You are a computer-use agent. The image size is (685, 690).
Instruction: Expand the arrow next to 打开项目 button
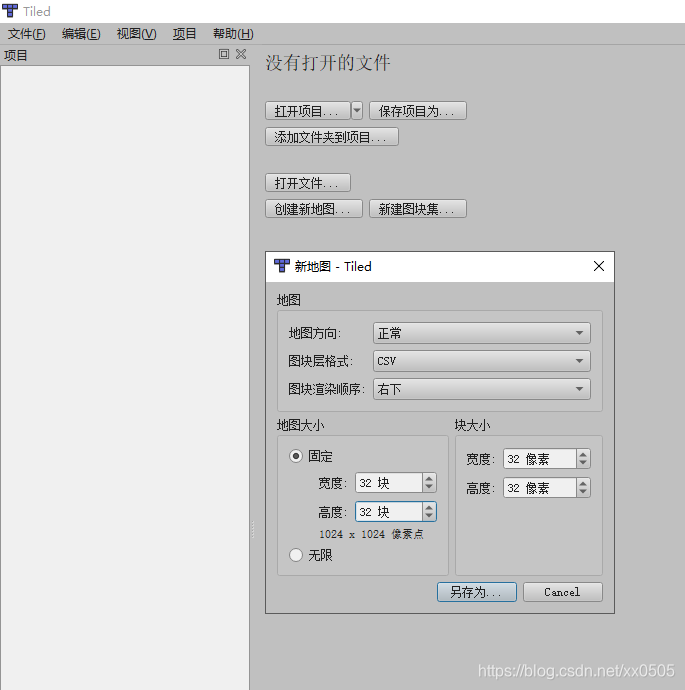click(357, 110)
